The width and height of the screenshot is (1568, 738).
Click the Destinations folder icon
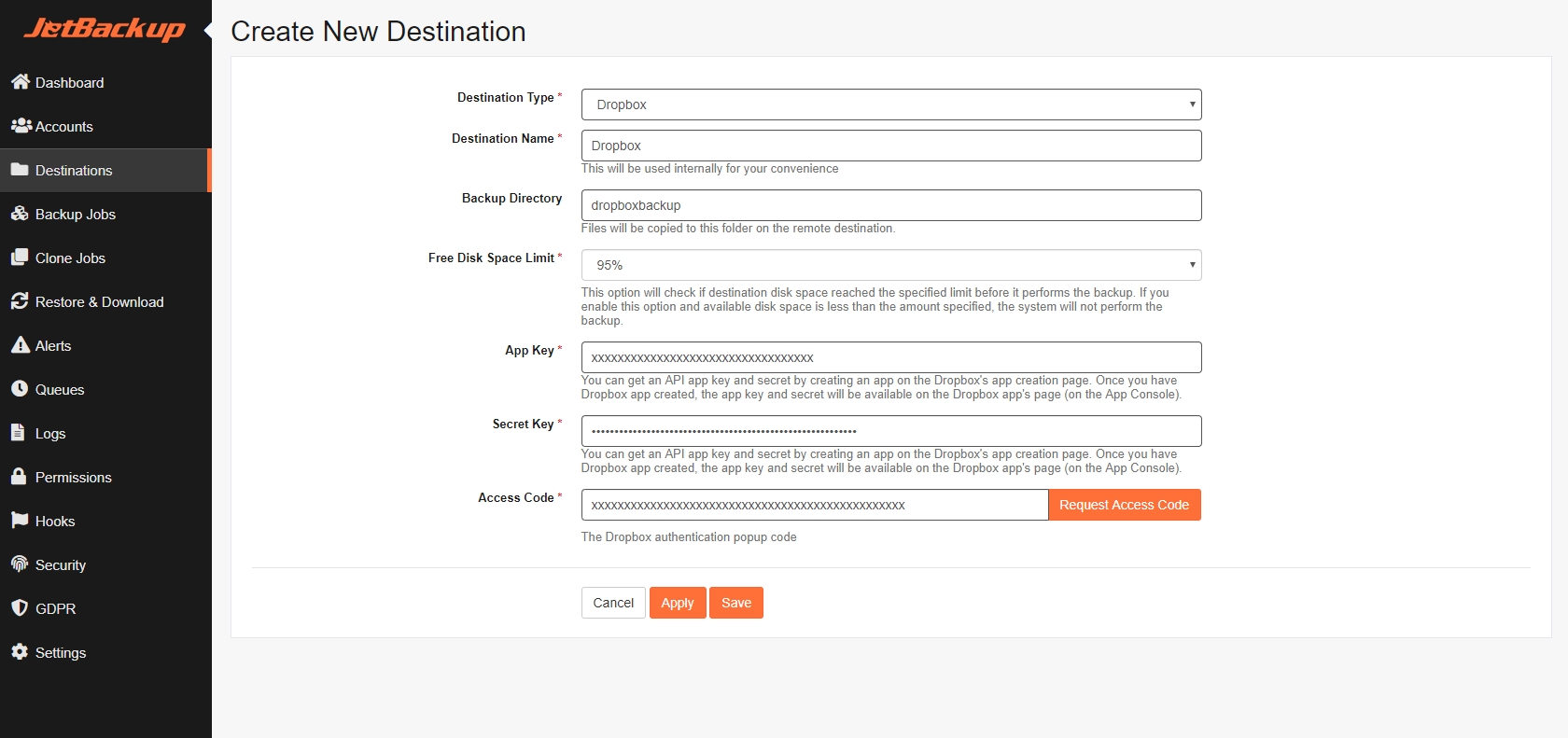(20, 170)
